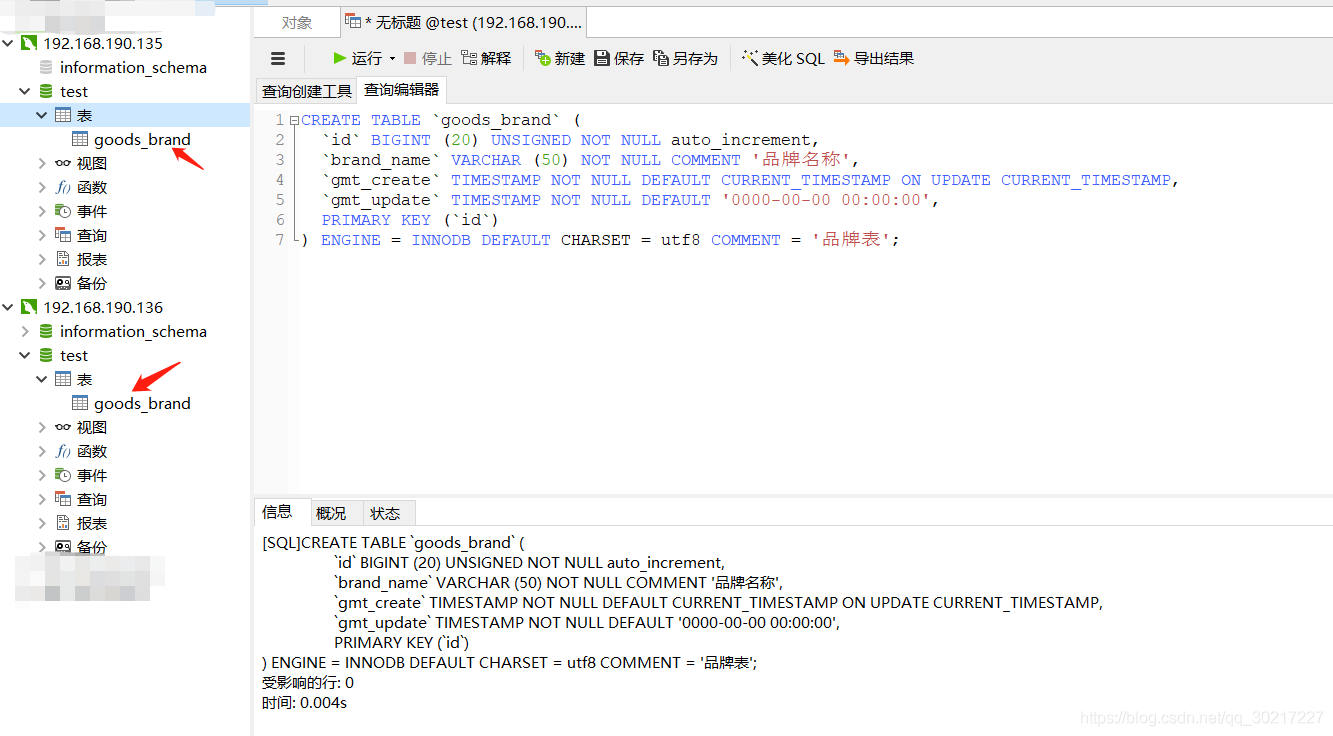This screenshot has height=736, width=1333.
Task: Collapse the 192.168.190.135 connection node
Action: coord(8,44)
